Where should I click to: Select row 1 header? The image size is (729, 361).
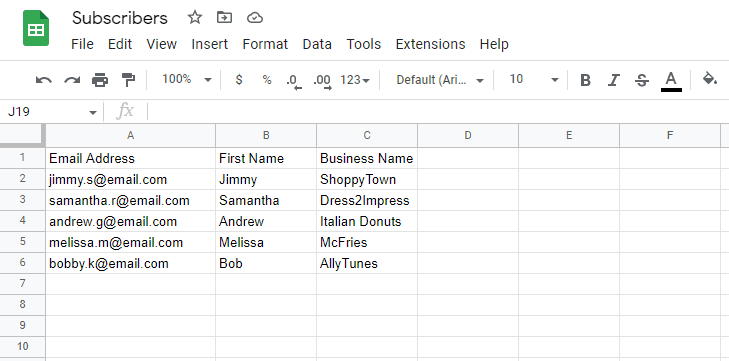tap(23, 158)
